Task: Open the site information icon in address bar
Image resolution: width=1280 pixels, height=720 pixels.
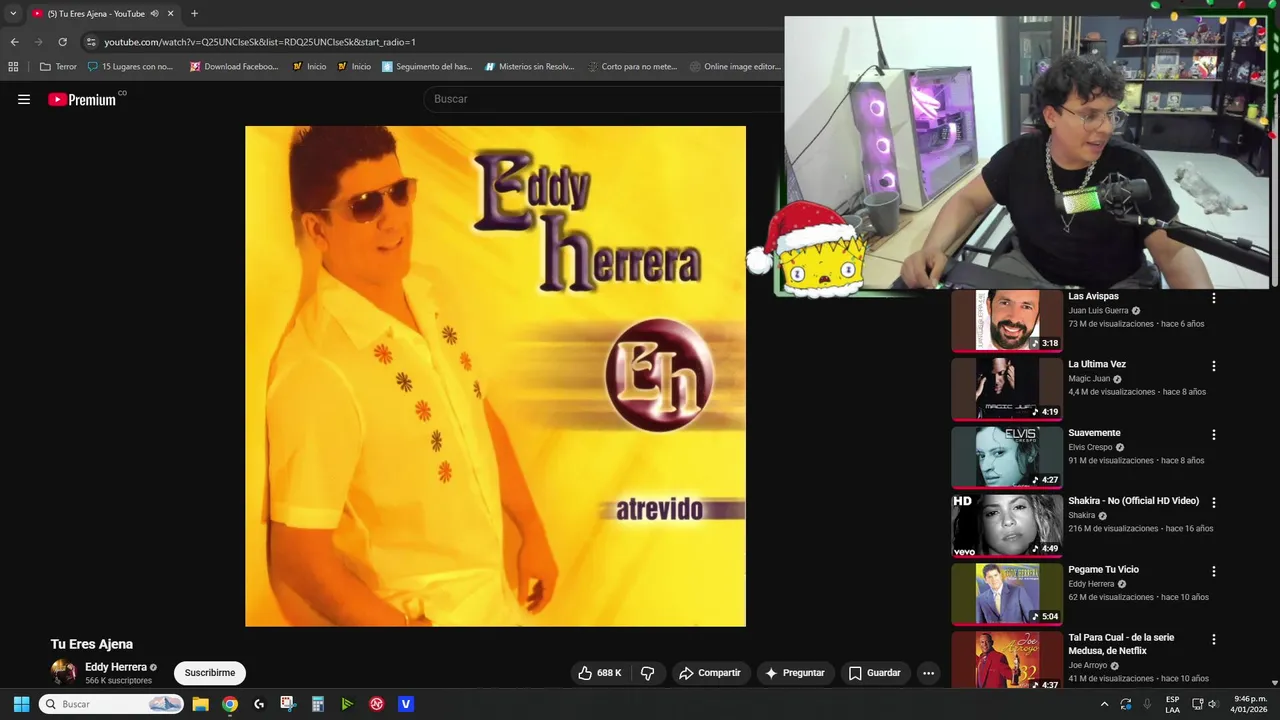Action: [91, 42]
